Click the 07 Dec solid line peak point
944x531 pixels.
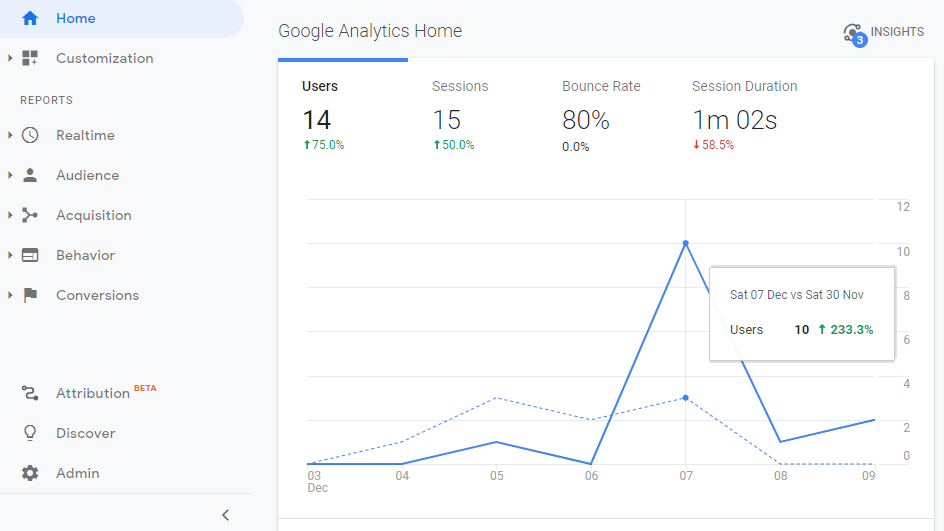685,243
